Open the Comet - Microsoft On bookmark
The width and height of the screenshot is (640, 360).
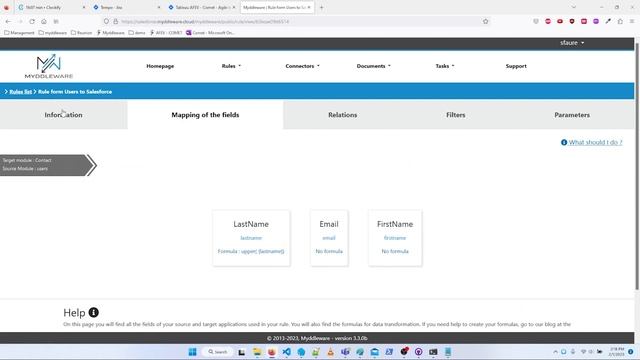point(210,33)
